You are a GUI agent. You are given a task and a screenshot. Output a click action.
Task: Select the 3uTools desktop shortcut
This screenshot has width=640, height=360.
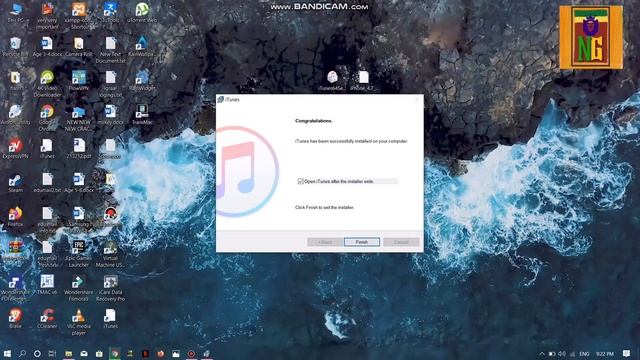click(111, 13)
